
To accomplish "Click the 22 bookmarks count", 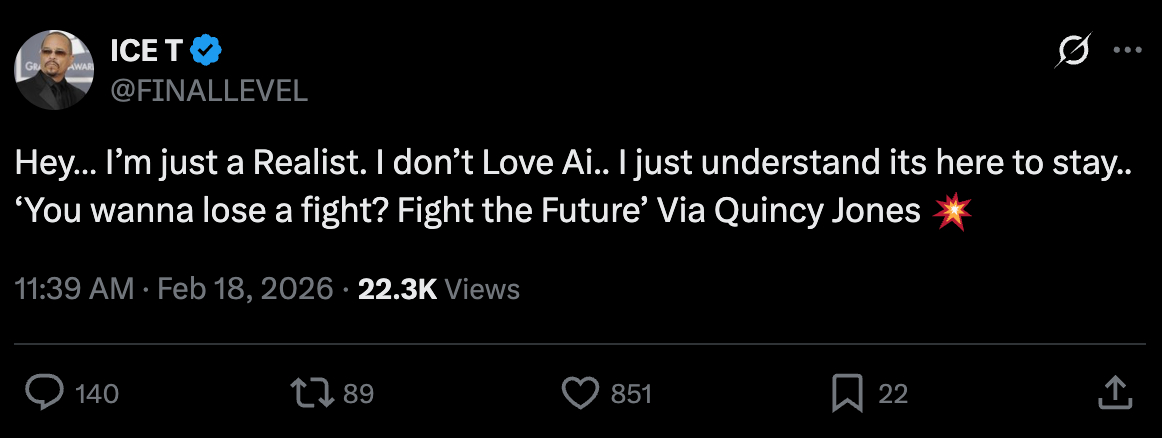I will click(x=893, y=394).
